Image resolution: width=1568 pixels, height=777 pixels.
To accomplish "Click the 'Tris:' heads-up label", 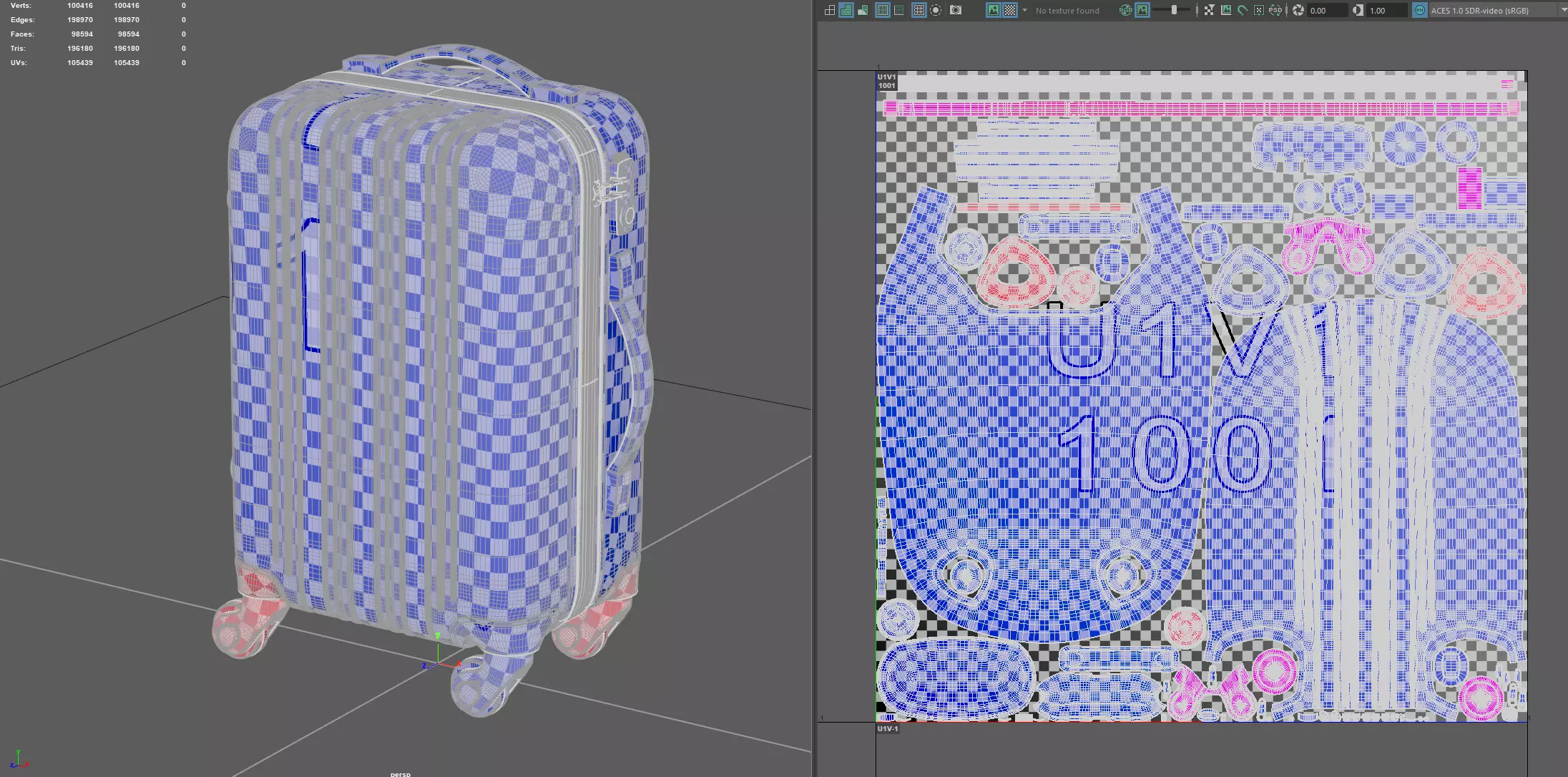I will 18,49.
